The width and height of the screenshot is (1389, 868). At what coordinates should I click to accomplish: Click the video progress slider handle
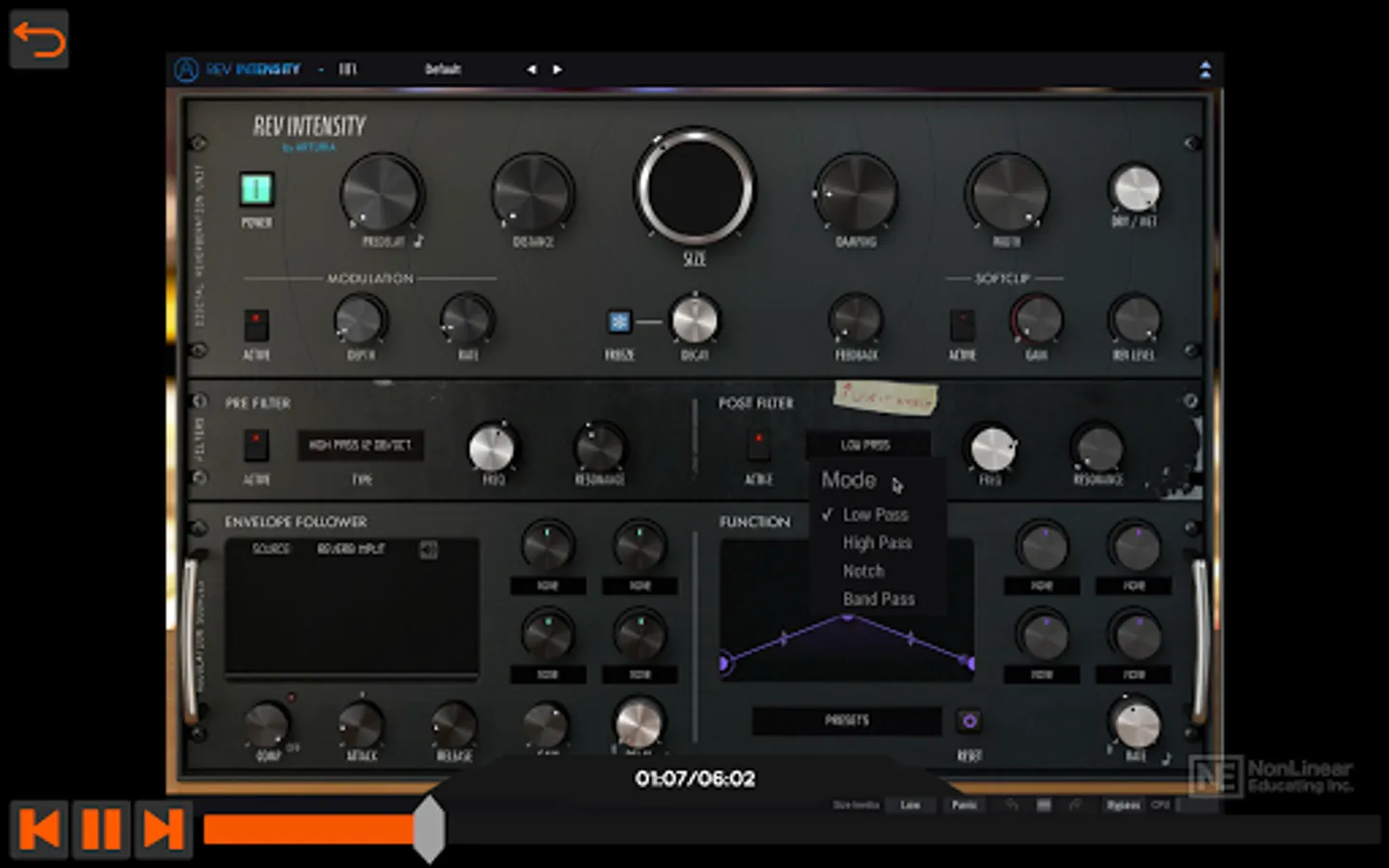(429, 828)
